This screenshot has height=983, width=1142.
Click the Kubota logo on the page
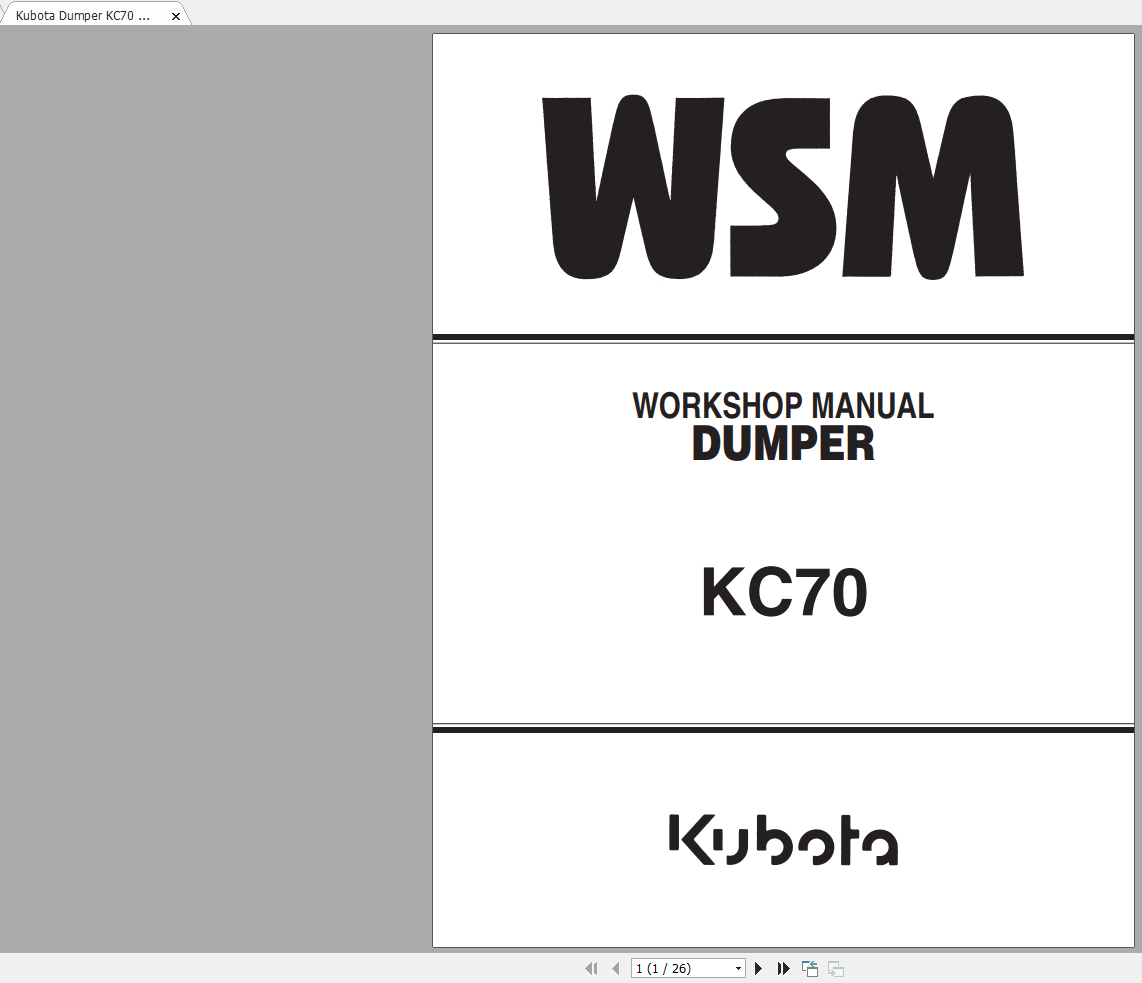coord(784,840)
